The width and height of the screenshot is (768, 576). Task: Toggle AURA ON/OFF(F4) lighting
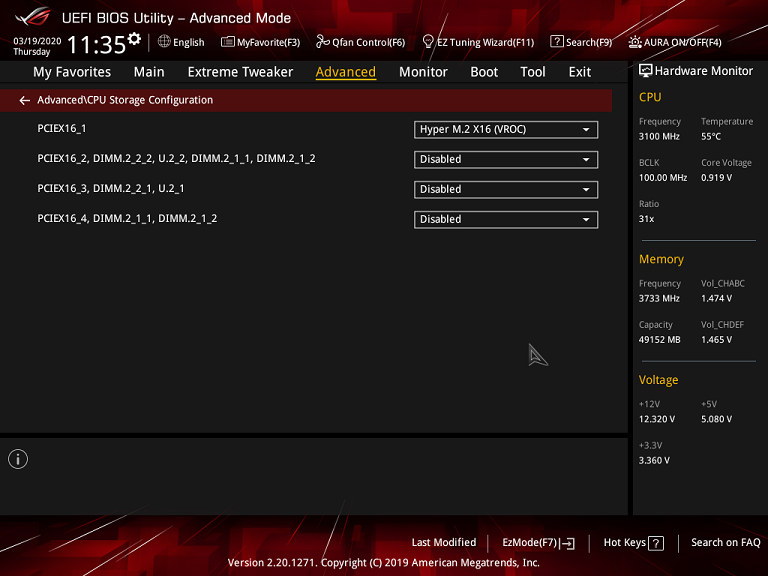click(x=635, y=42)
